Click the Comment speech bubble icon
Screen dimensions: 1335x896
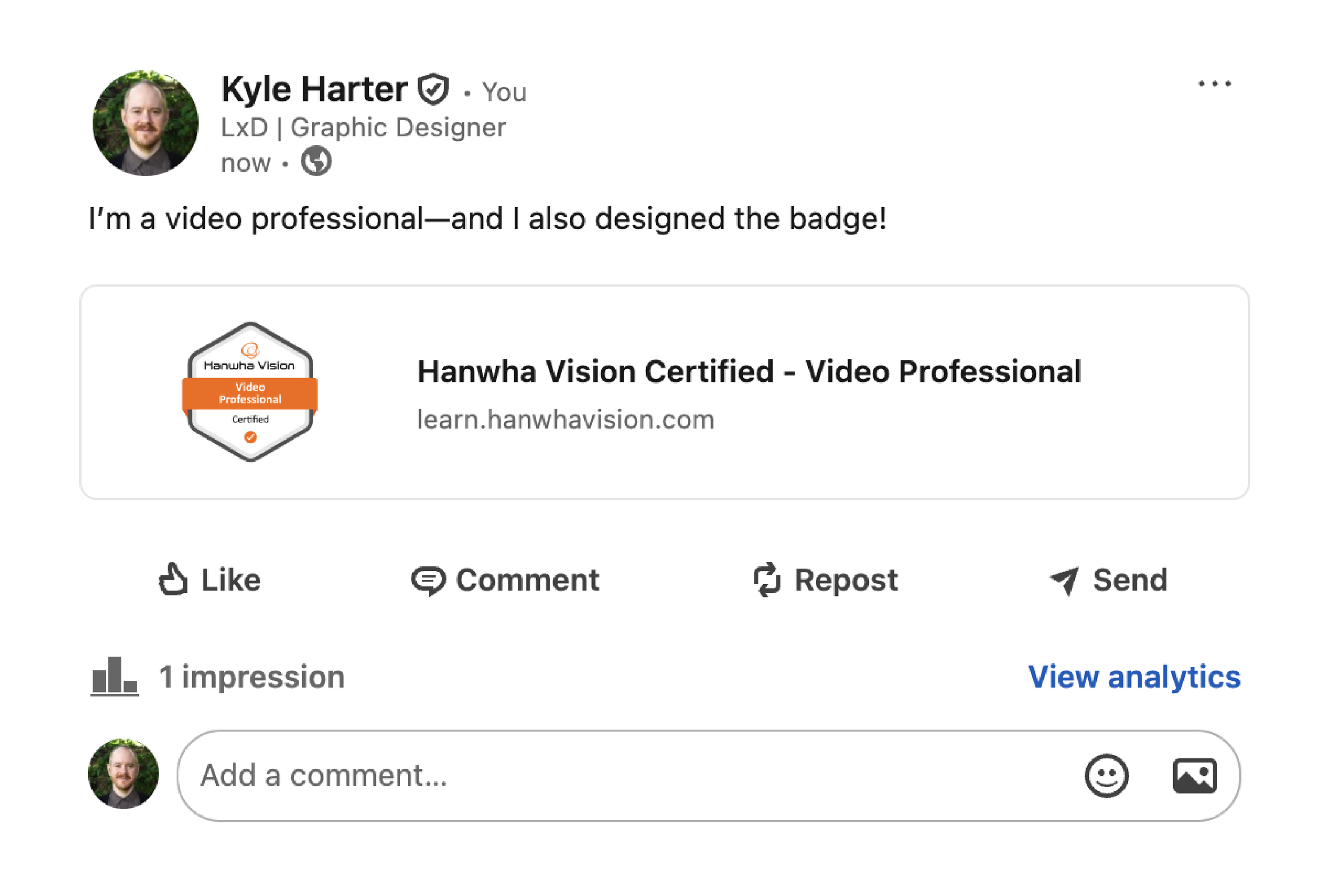click(x=428, y=580)
